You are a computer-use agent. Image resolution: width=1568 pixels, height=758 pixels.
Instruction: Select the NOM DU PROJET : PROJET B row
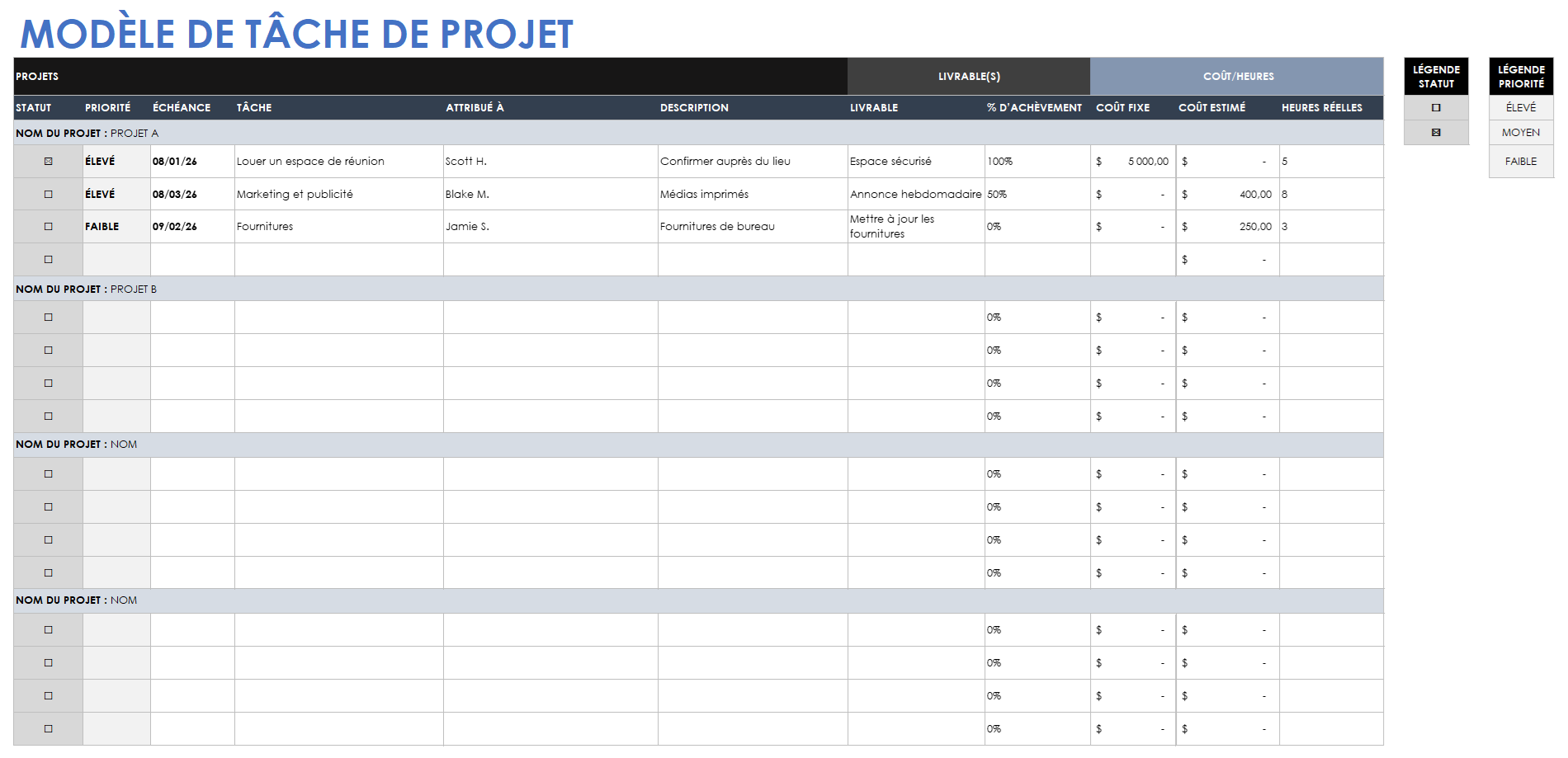tap(698, 289)
